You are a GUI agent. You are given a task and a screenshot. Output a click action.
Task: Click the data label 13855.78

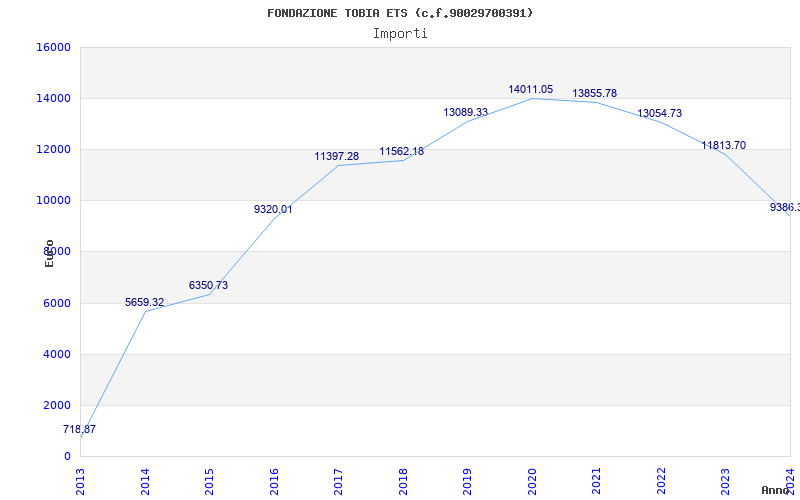click(x=594, y=94)
